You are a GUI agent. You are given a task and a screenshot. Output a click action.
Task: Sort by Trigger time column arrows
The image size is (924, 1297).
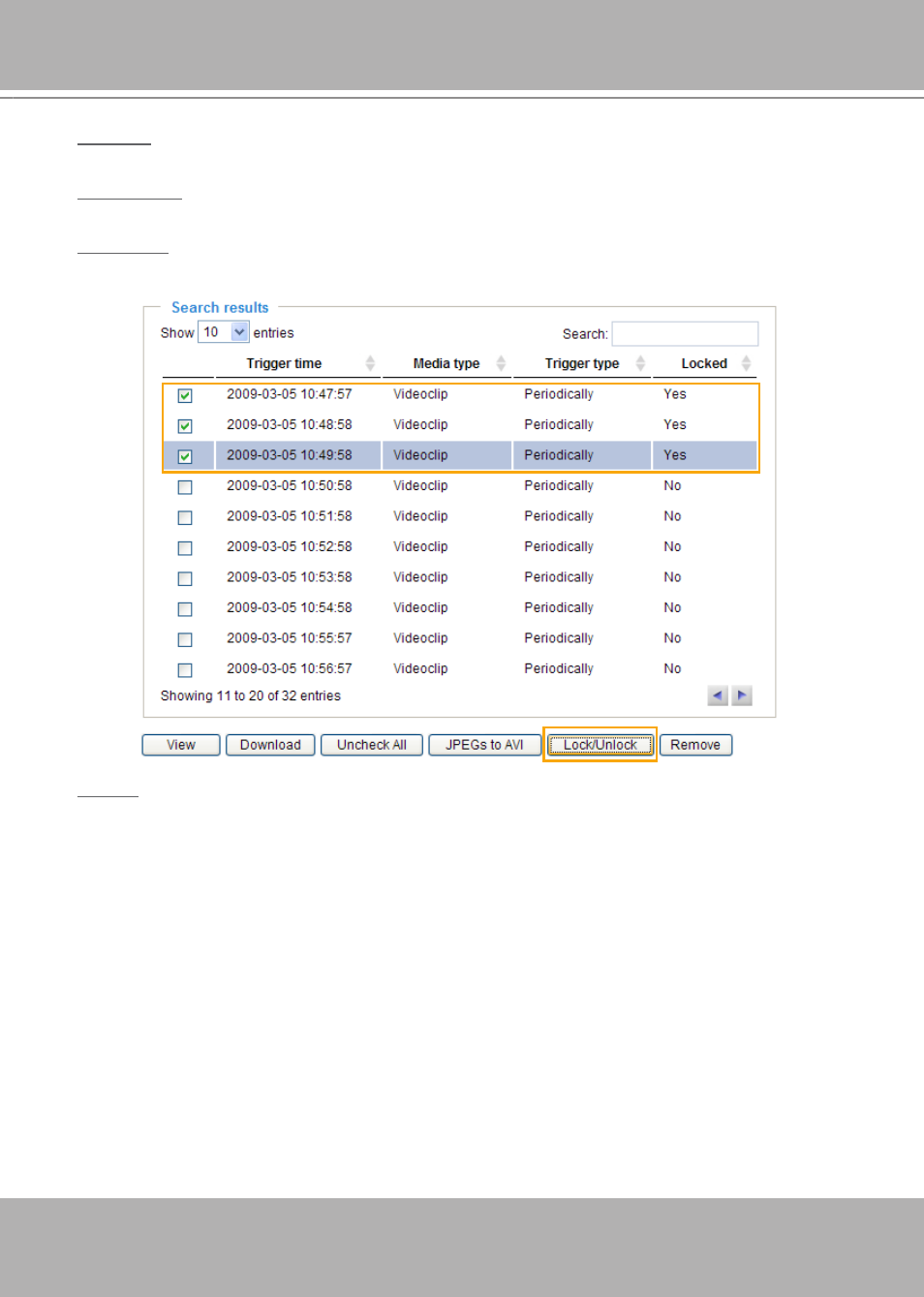click(x=370, y=363)
